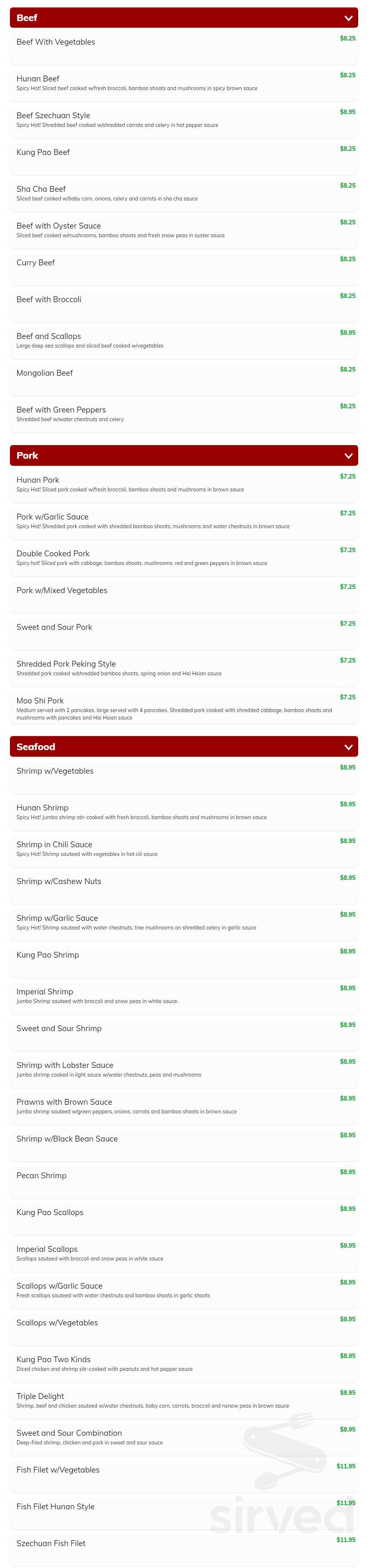
Task: Select Beef and Scallops dish
Action: [49, 336]
